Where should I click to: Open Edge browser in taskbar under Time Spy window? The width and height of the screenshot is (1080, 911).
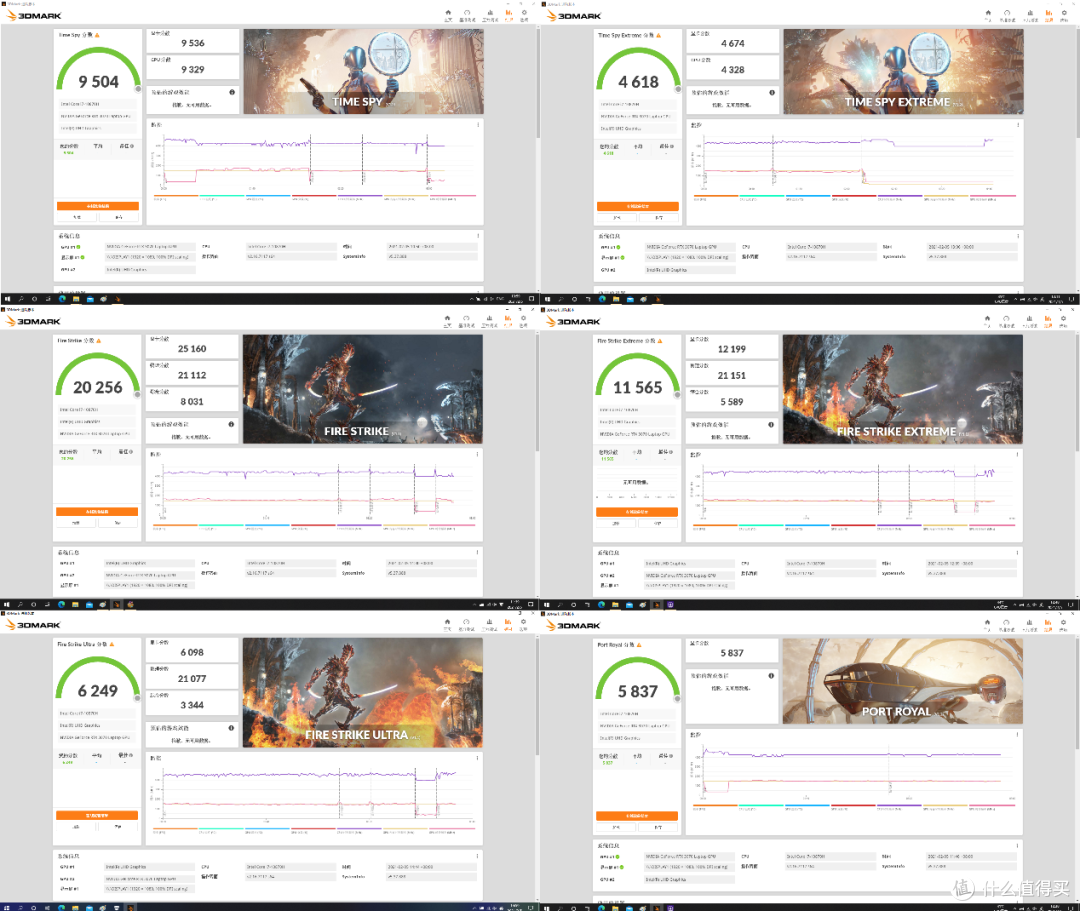pos(63,299)
